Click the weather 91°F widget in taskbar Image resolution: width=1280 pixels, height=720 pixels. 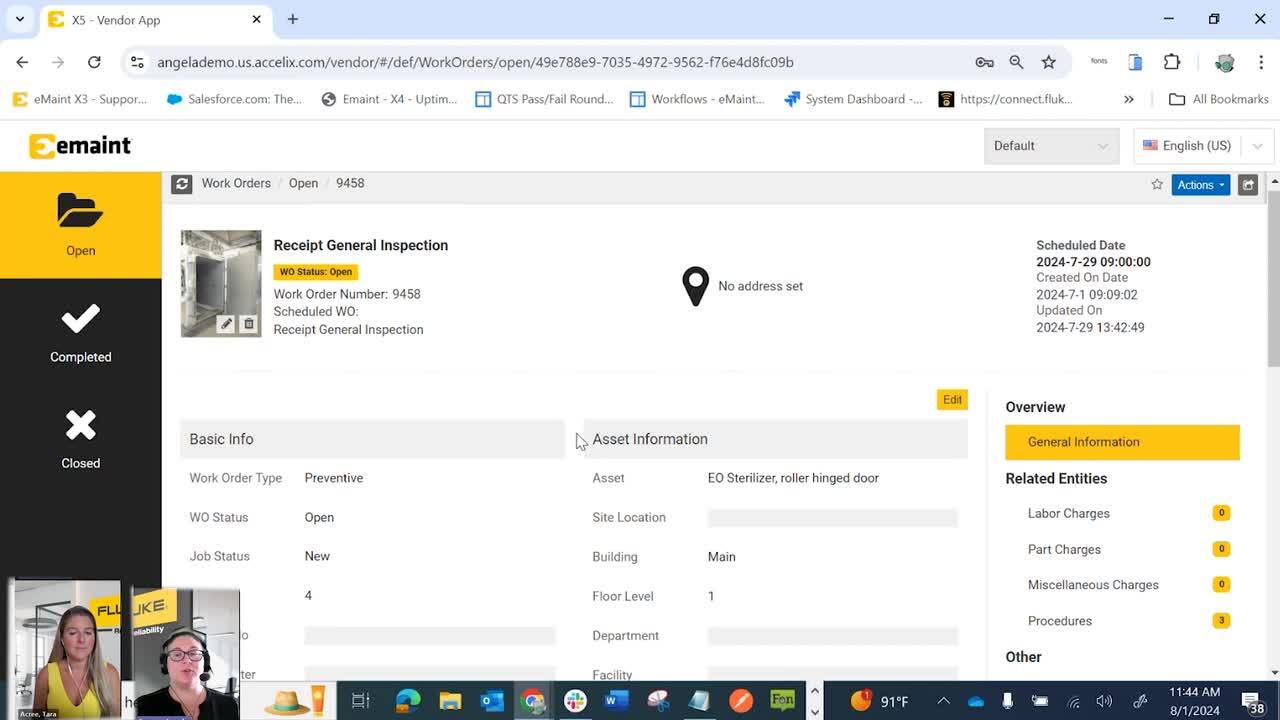tap(880, 701)
